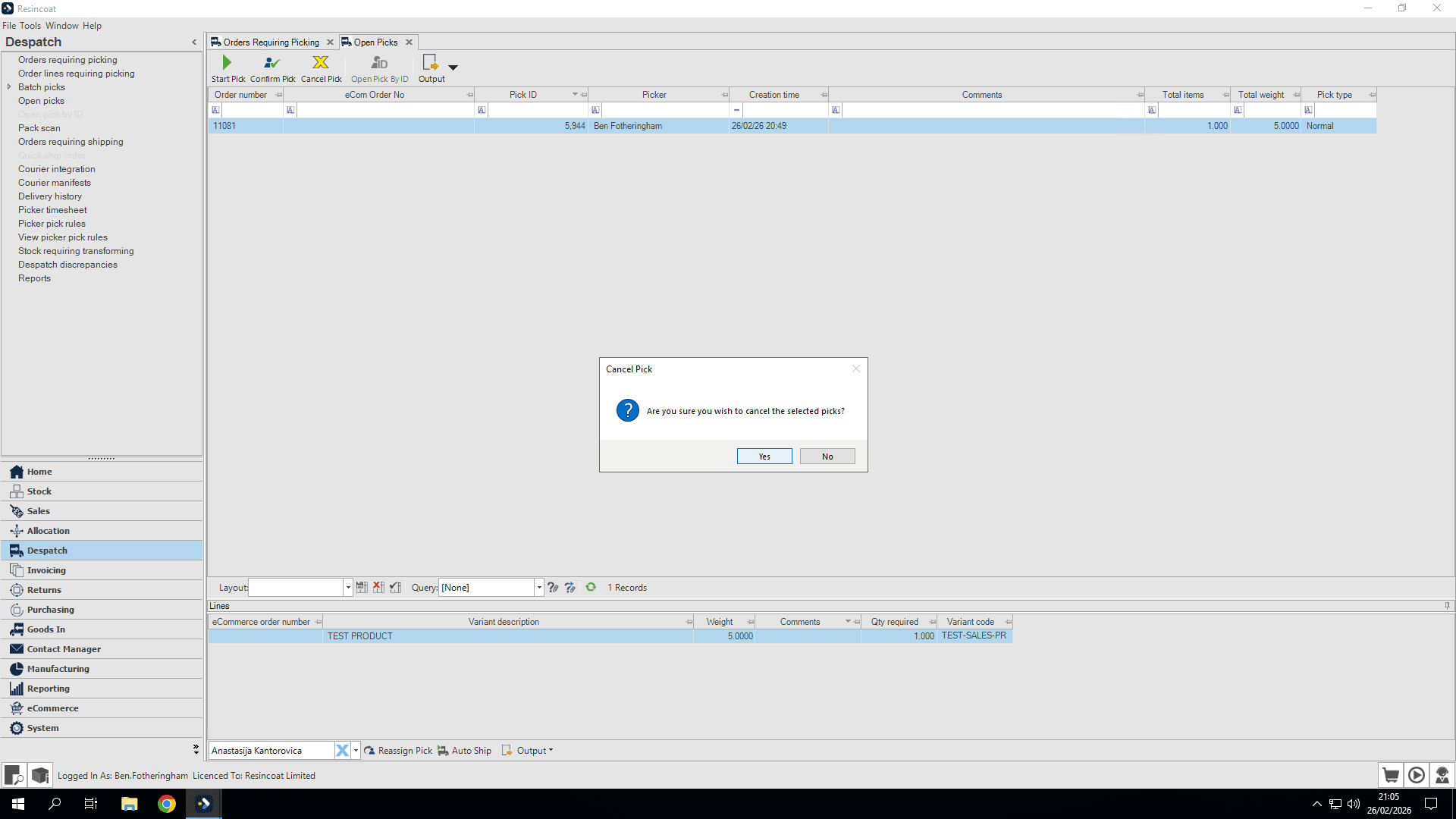The width and height of the screenshot is (1456, 819).
Task: Click the Reassign Pick button
Action: tap(398, 751)
